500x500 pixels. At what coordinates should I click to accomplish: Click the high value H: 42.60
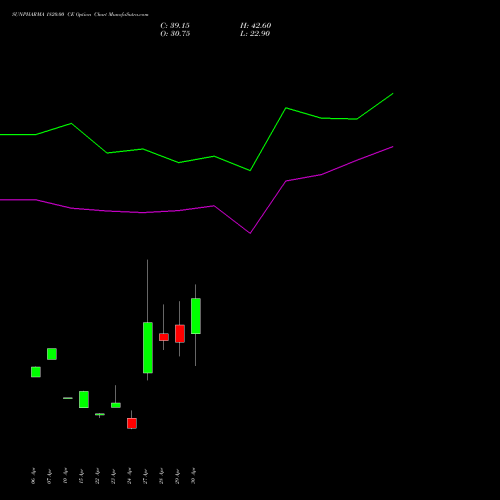(255, 26)
